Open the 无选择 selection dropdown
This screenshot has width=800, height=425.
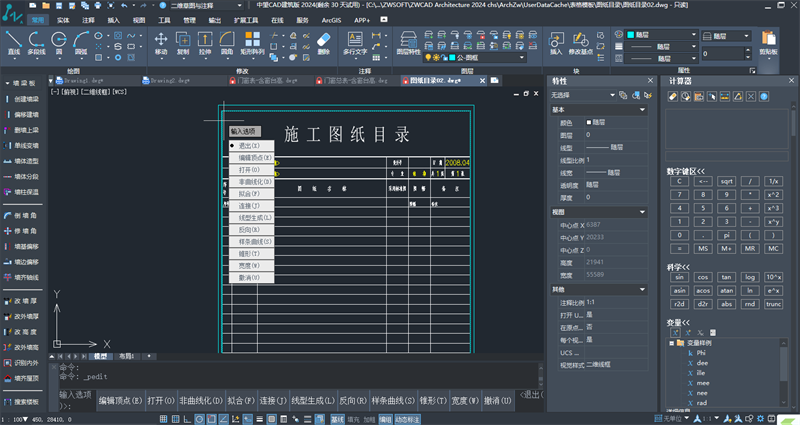point(583,95)
